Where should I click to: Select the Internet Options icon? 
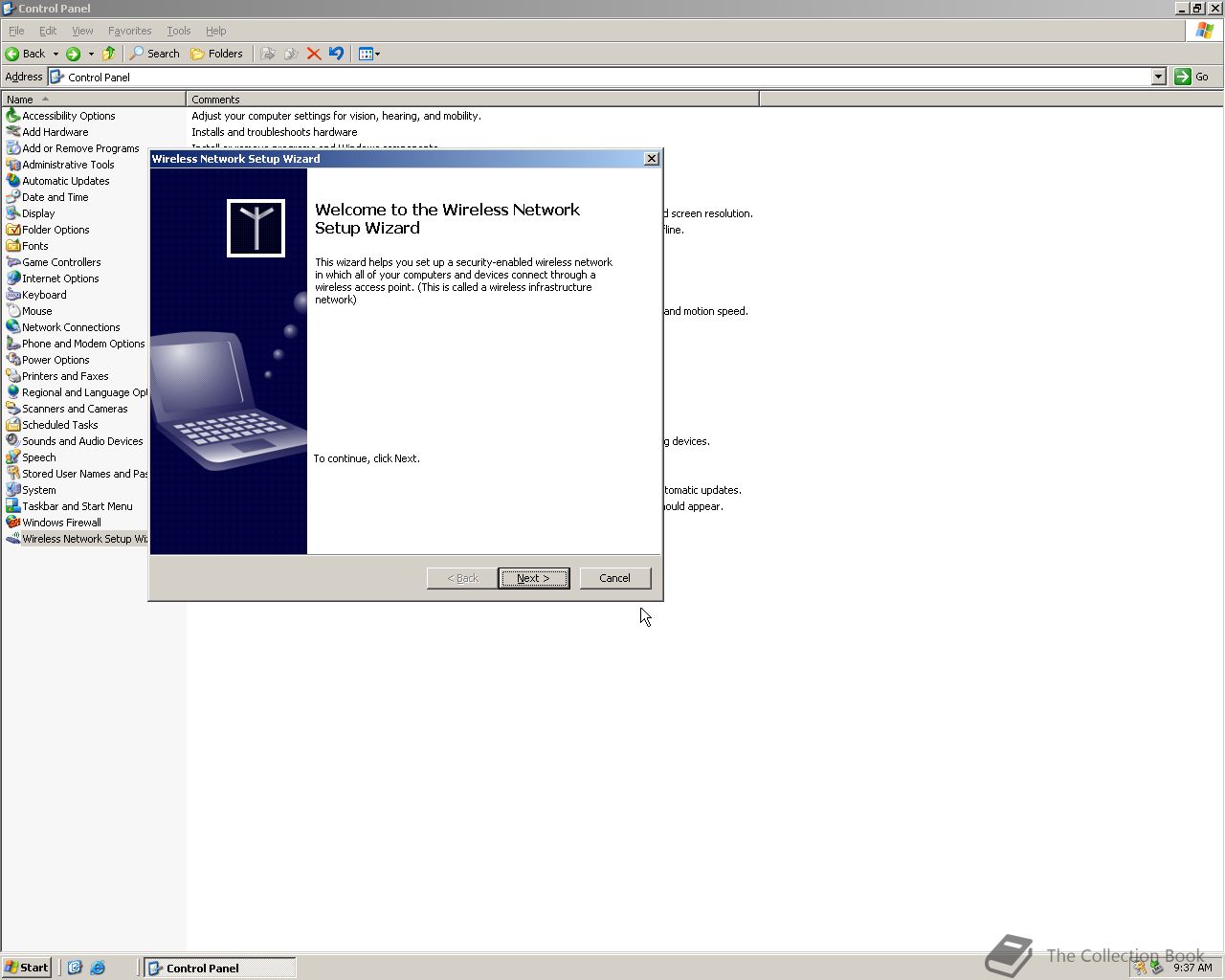click(13, 278)
